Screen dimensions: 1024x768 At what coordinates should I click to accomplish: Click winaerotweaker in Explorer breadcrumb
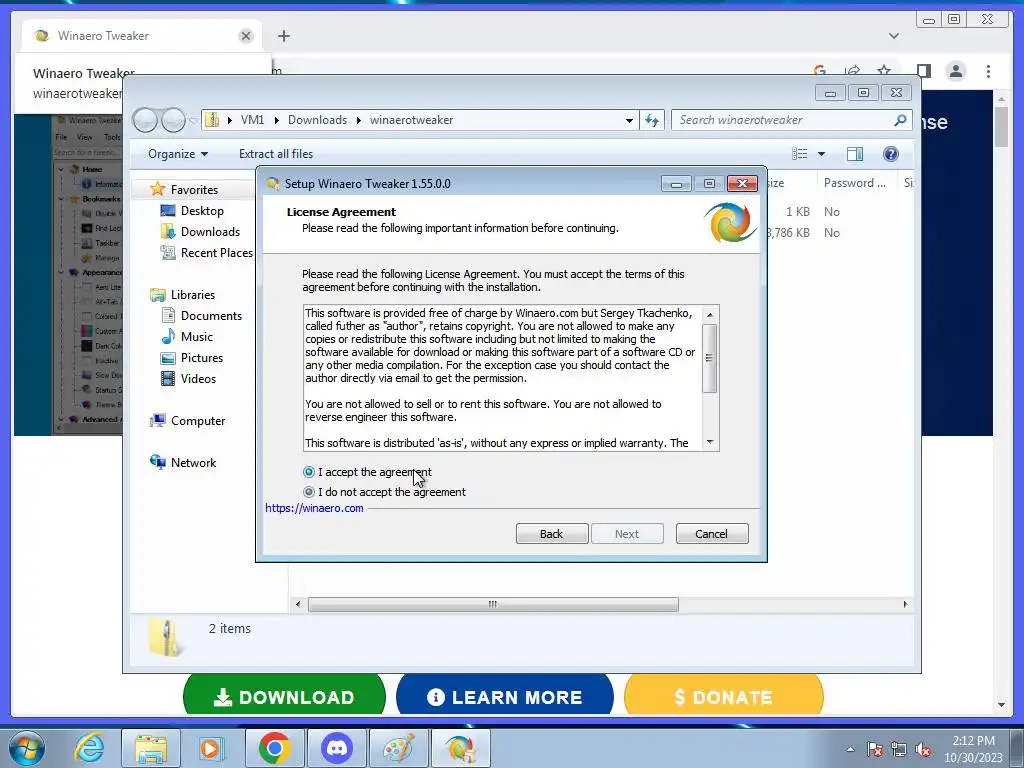coord(411,120)
